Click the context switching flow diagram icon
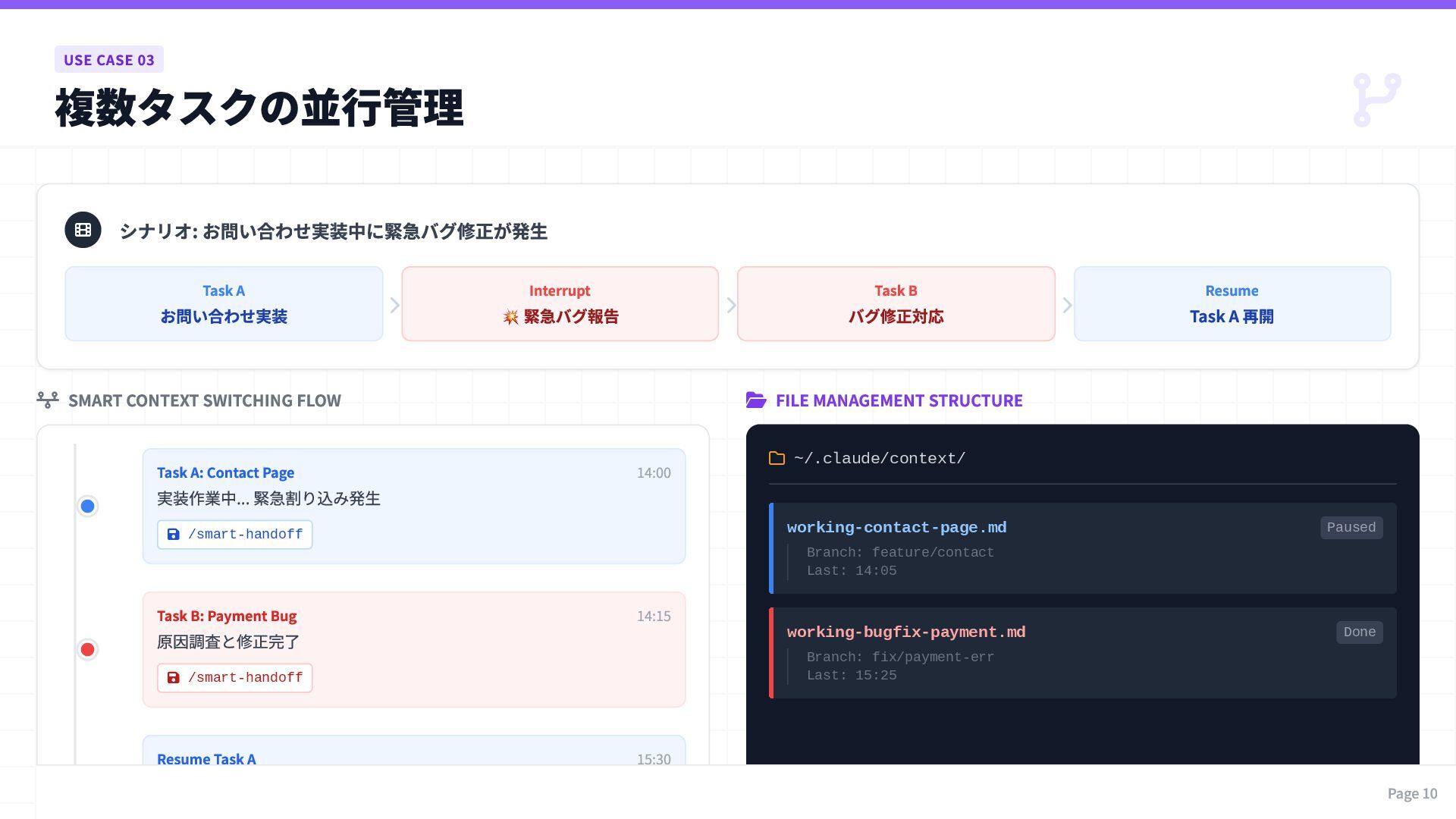Screen dimensions: 1456x819 48,400
